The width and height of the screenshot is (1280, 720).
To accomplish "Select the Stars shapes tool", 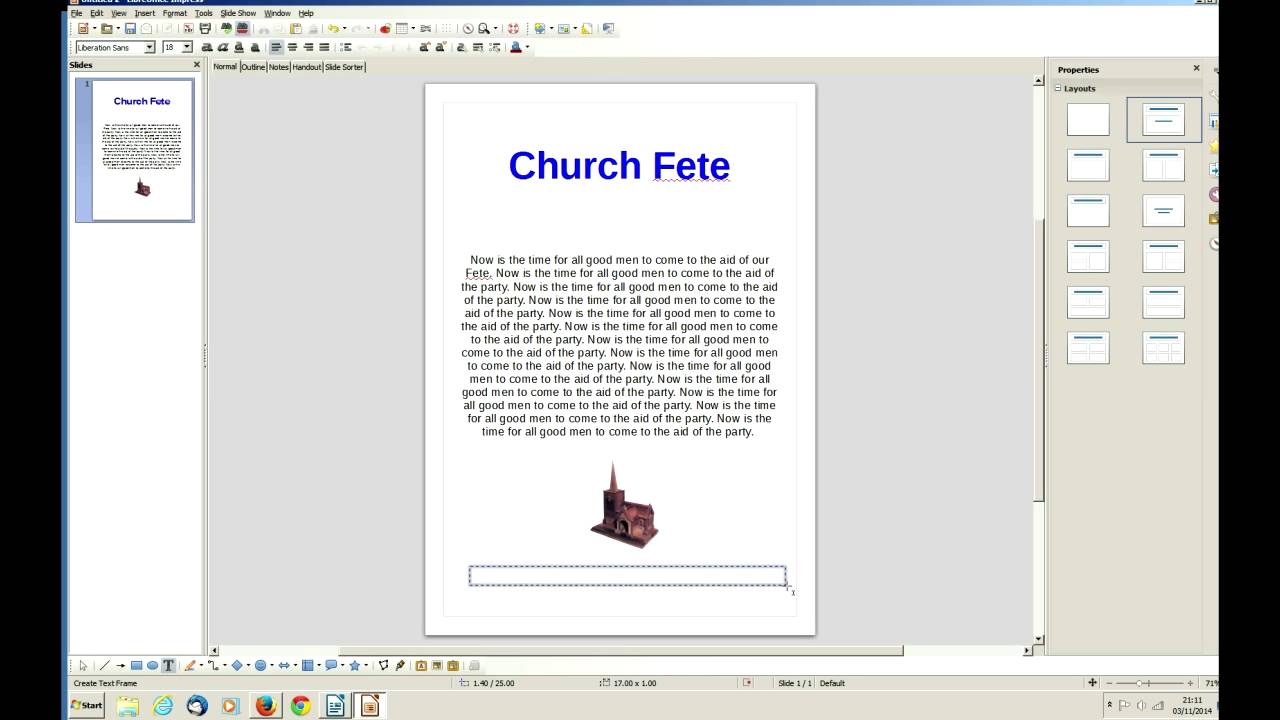I will [355, 665].
